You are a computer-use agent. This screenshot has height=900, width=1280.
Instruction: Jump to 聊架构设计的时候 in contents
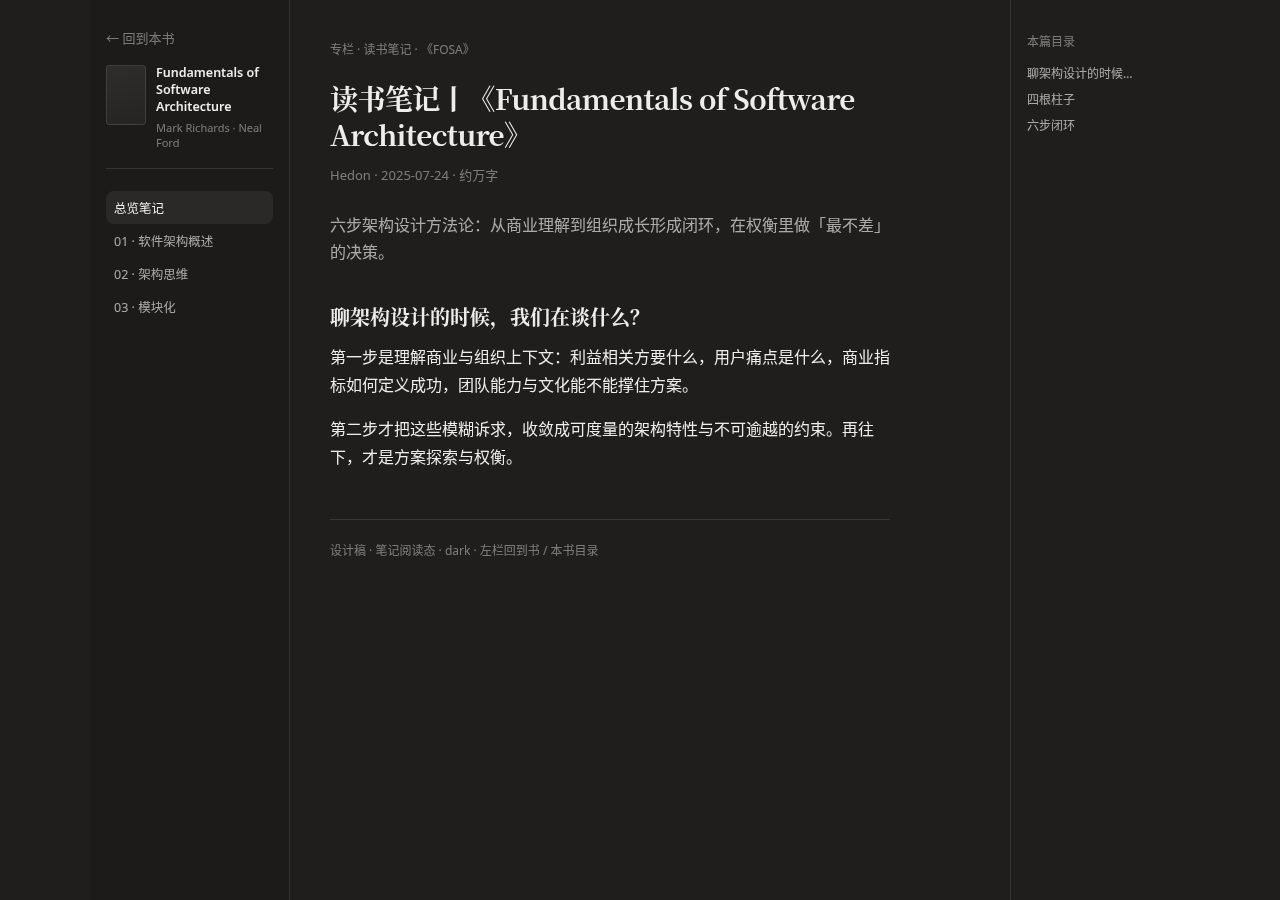(1079, 73)
